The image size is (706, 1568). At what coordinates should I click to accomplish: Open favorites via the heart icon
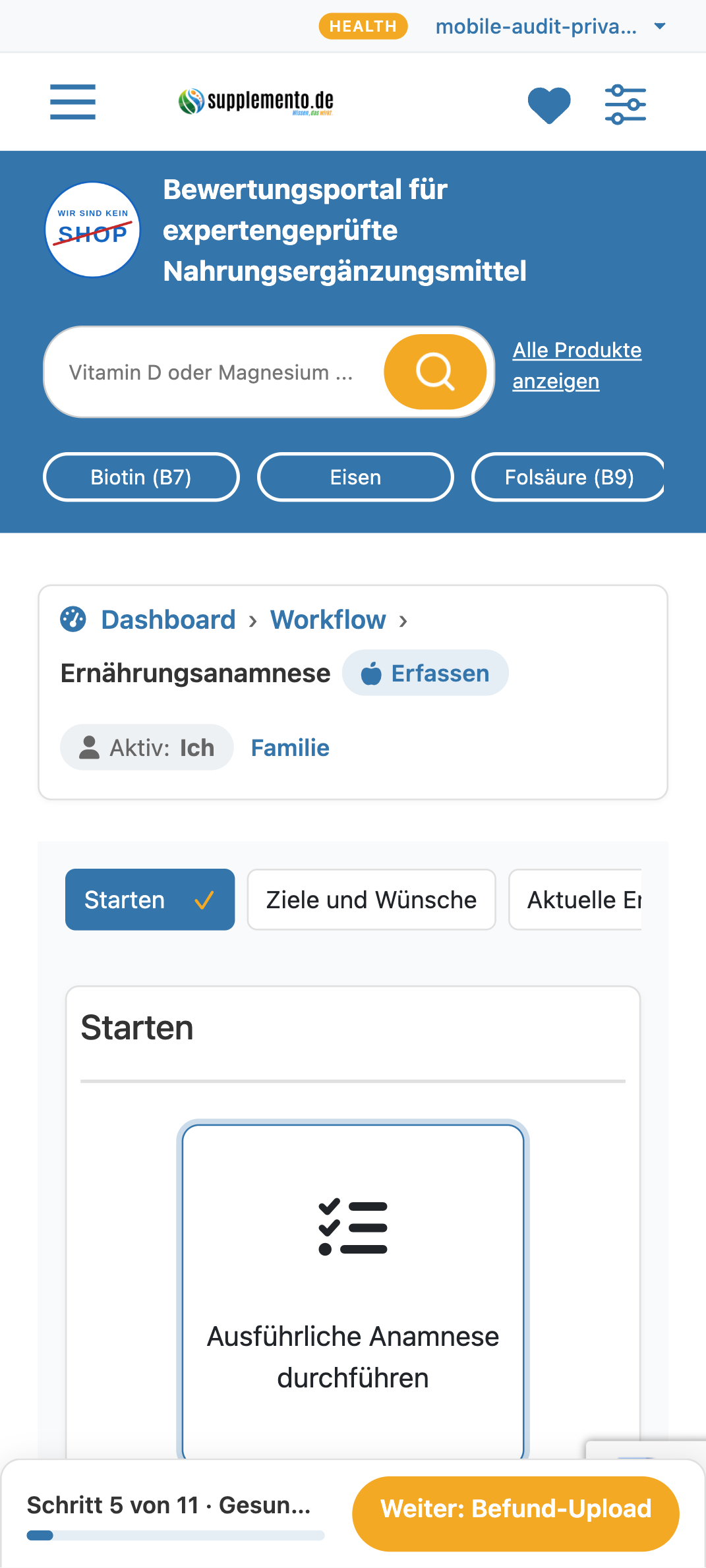coord(549,105)
